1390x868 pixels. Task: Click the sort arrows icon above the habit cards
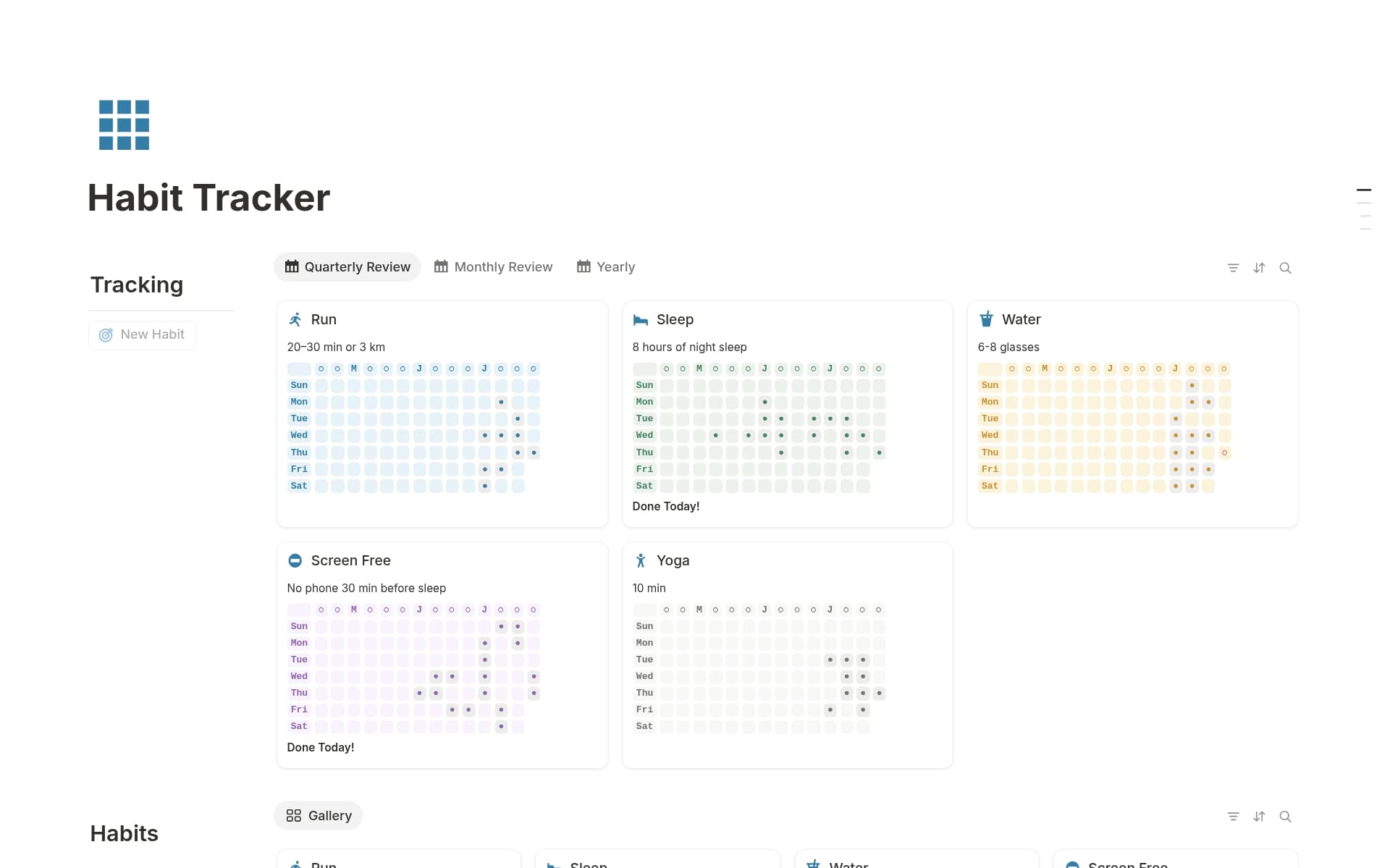[1259, 268]
